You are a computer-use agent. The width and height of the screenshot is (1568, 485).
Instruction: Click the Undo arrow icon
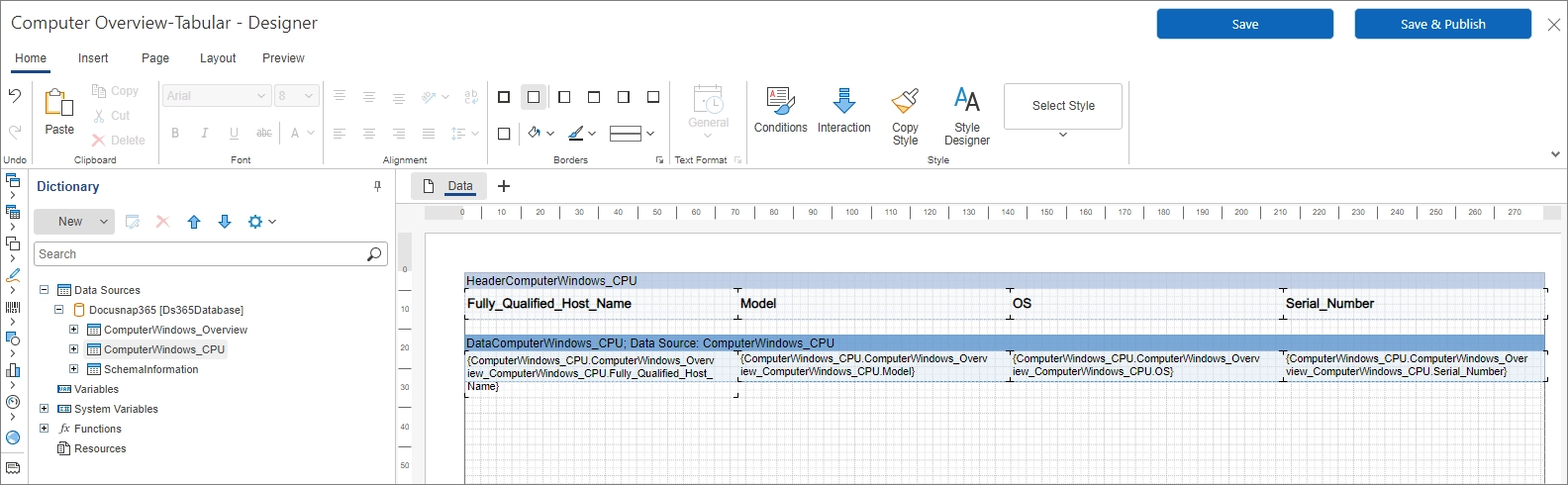click(x=15, y=96)
